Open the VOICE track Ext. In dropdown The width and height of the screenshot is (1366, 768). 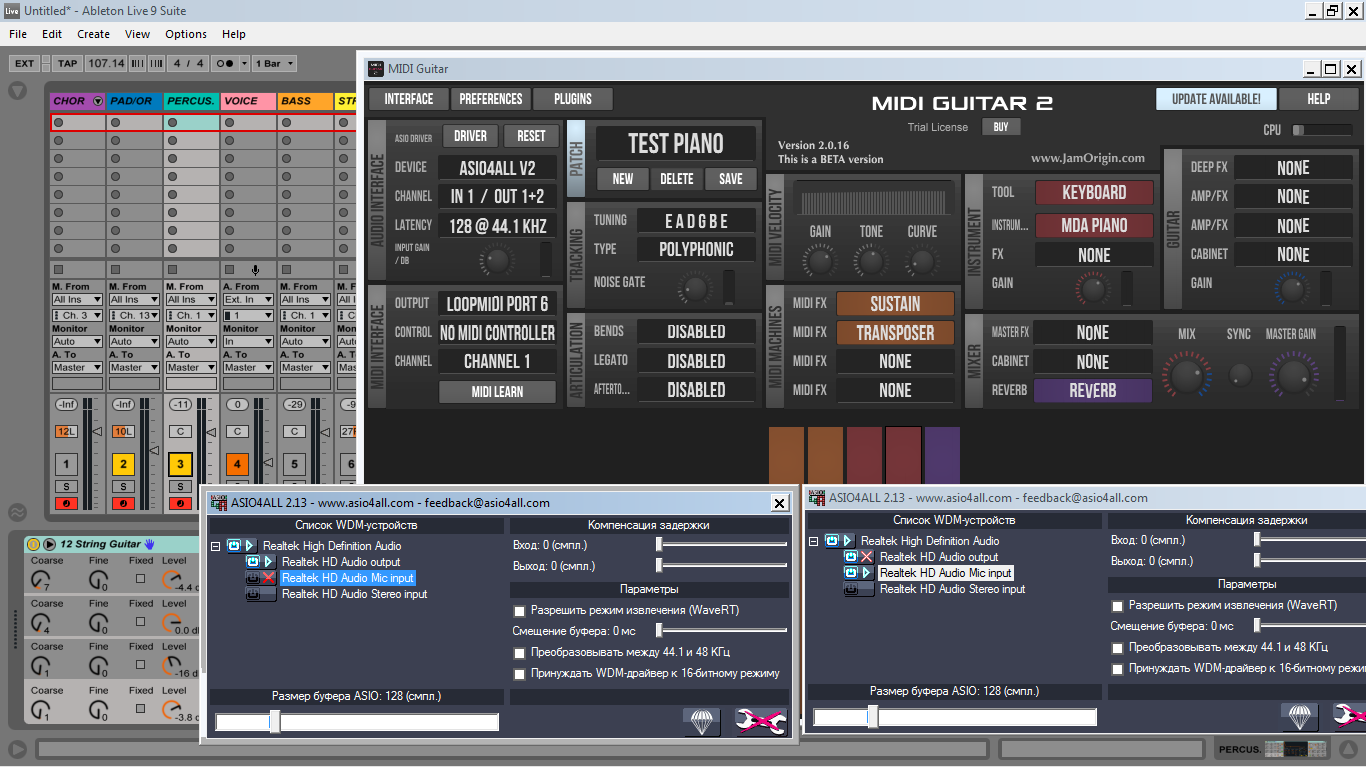[248, 300]
